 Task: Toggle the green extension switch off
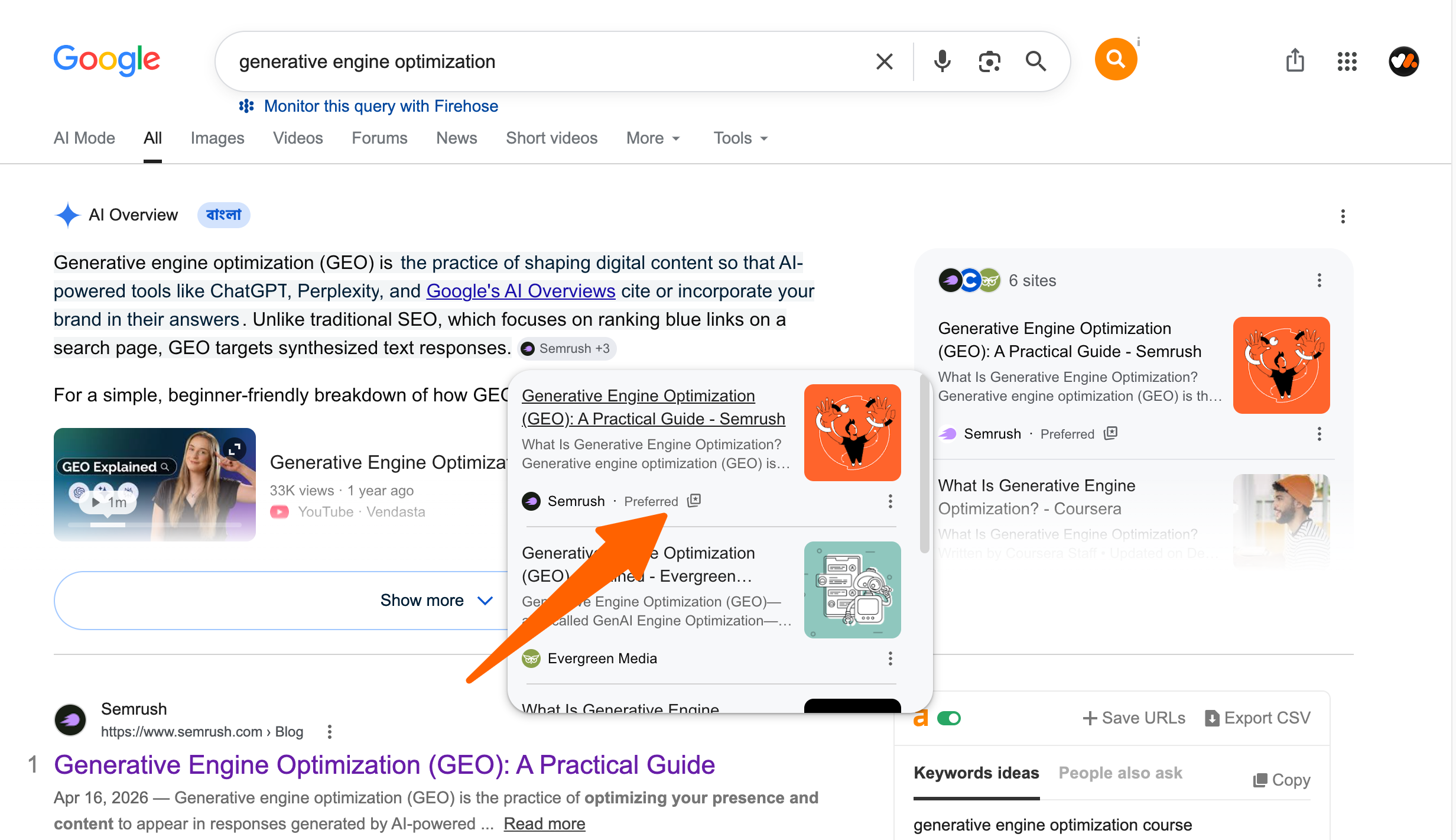tap(949, 718)
